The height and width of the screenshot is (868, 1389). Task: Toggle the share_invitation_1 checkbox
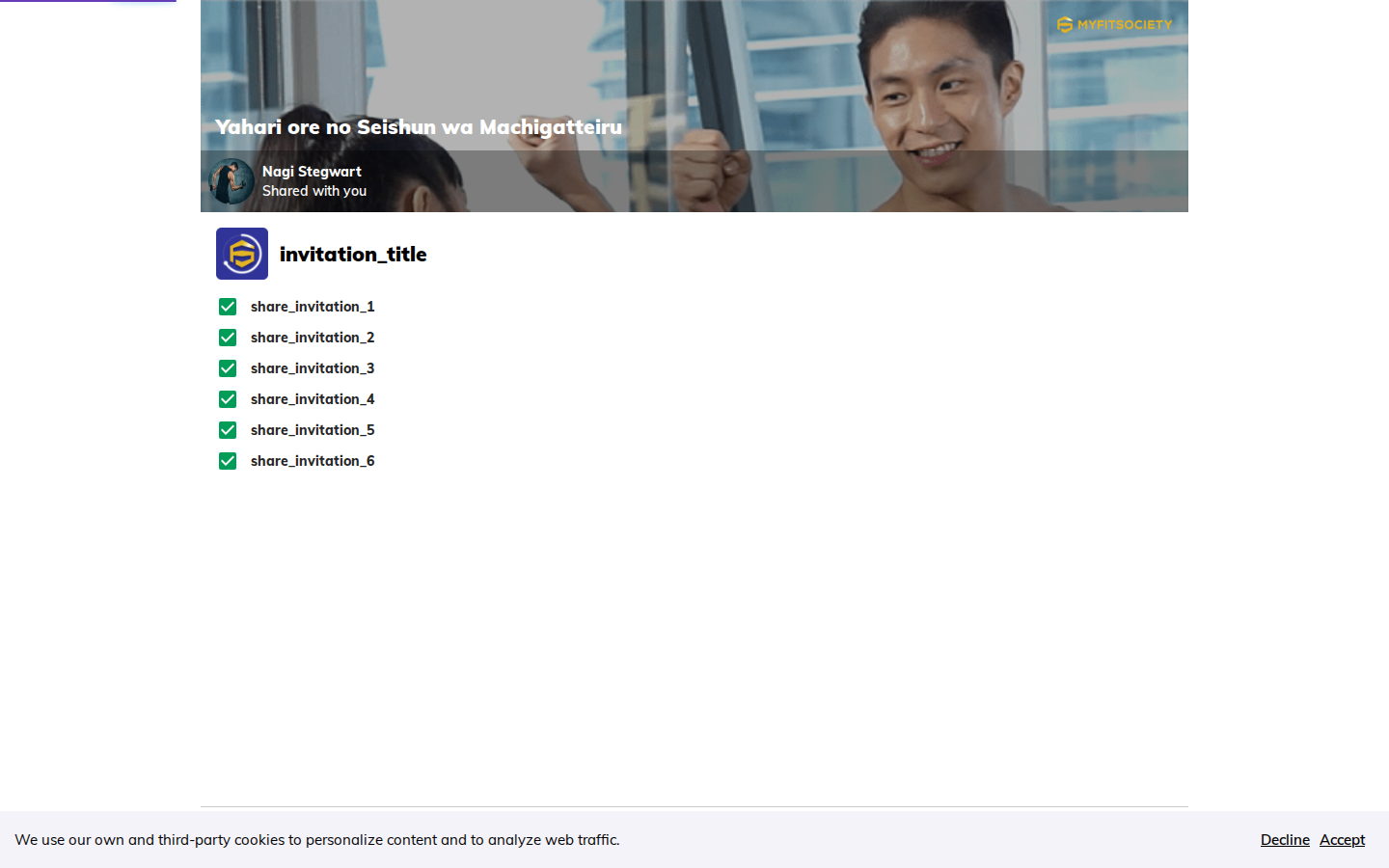(x=228, y=307)
